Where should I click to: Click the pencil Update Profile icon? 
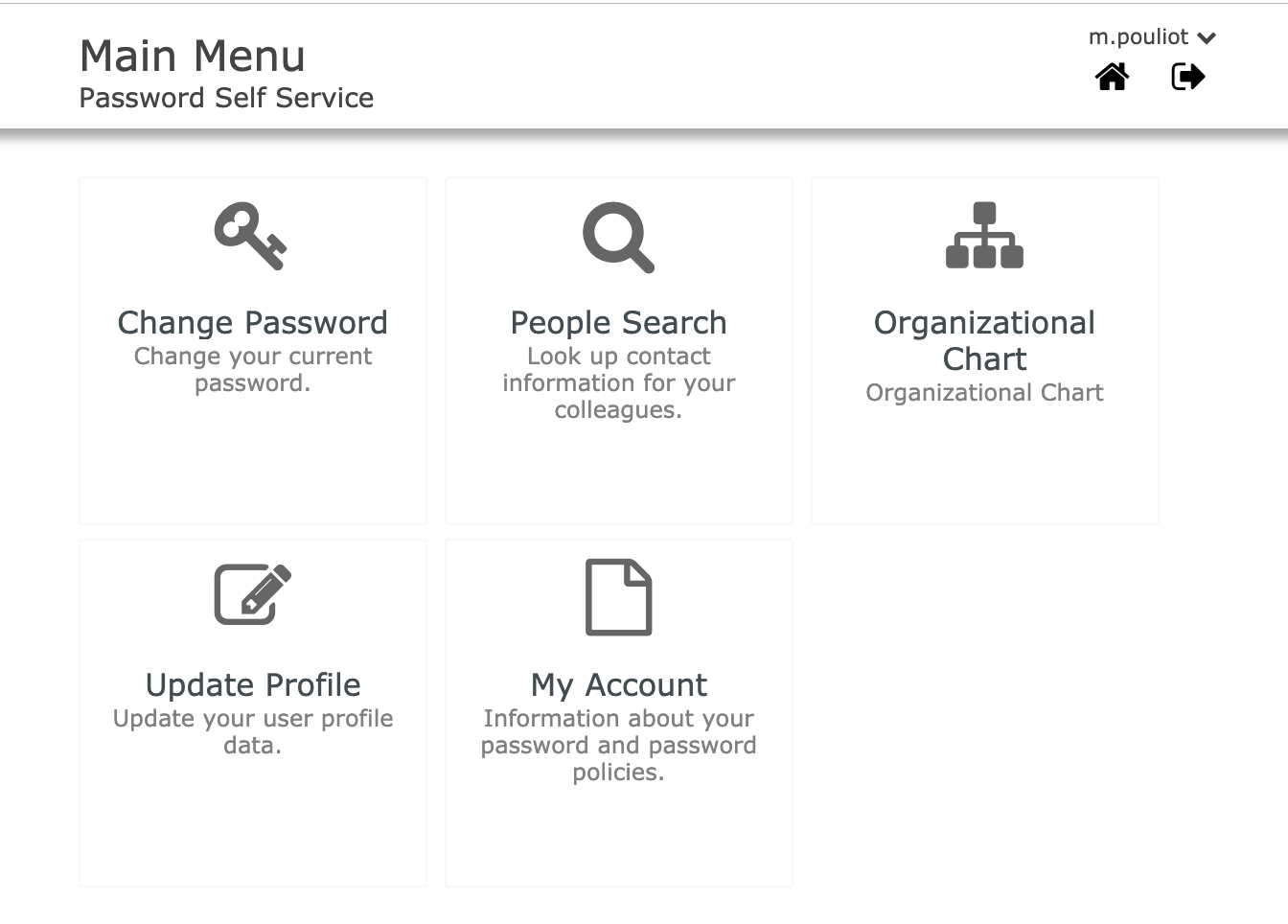coord(252,592)
